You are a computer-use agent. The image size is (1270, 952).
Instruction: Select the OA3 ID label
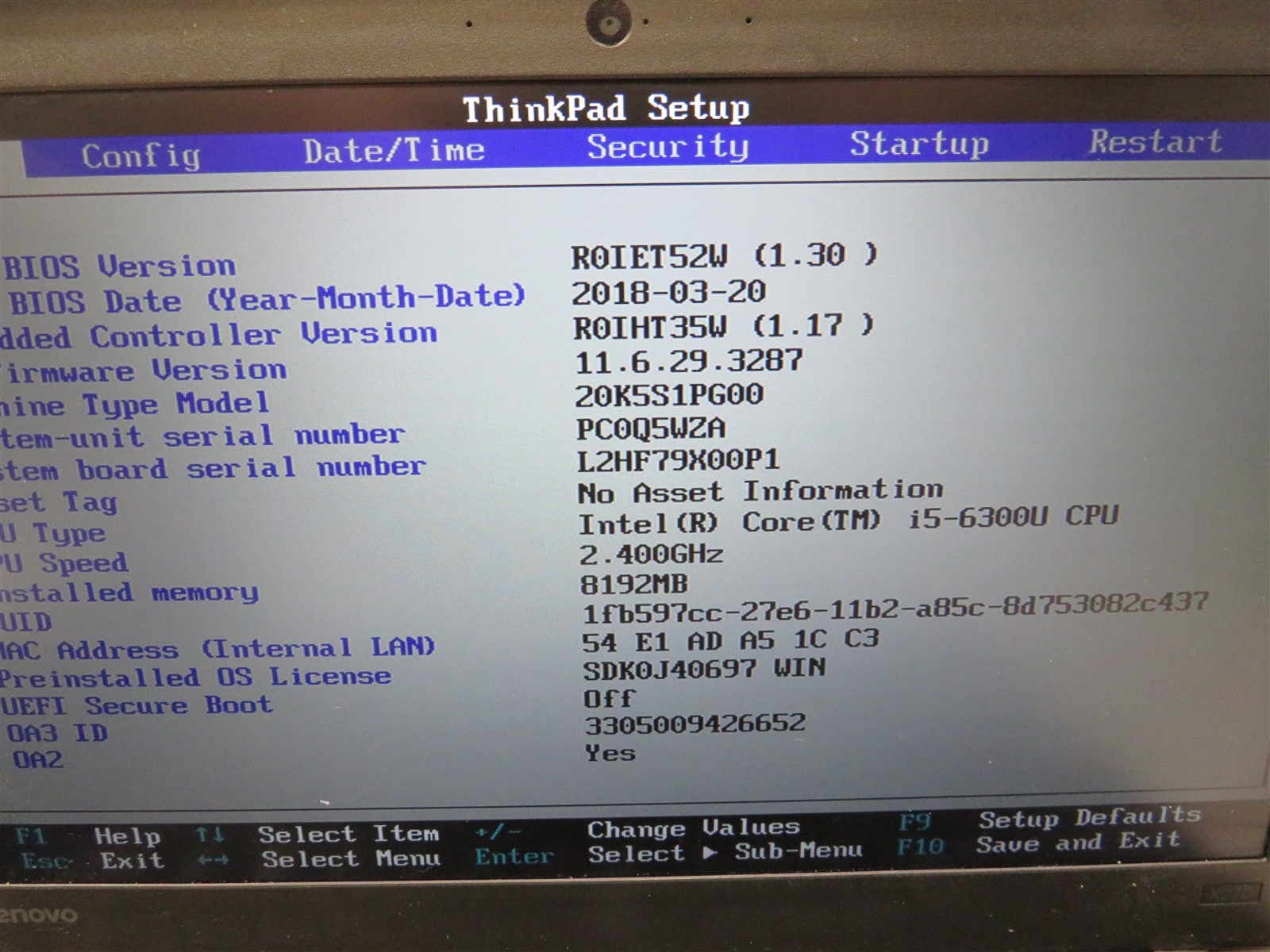(x=57, y=733)
